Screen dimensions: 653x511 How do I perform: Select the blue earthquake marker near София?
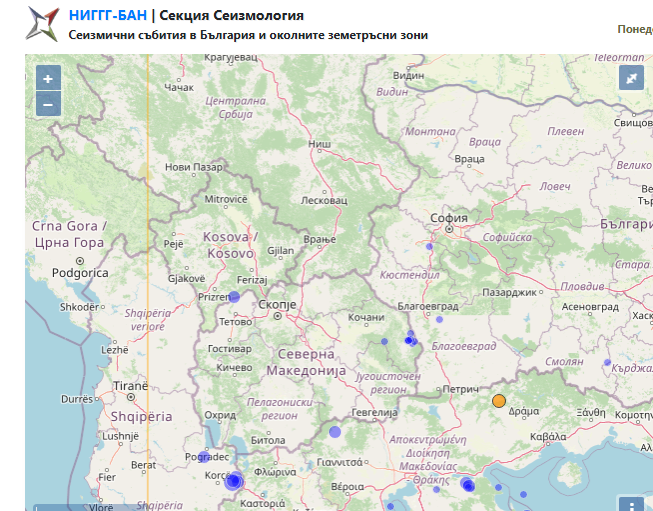430,245
